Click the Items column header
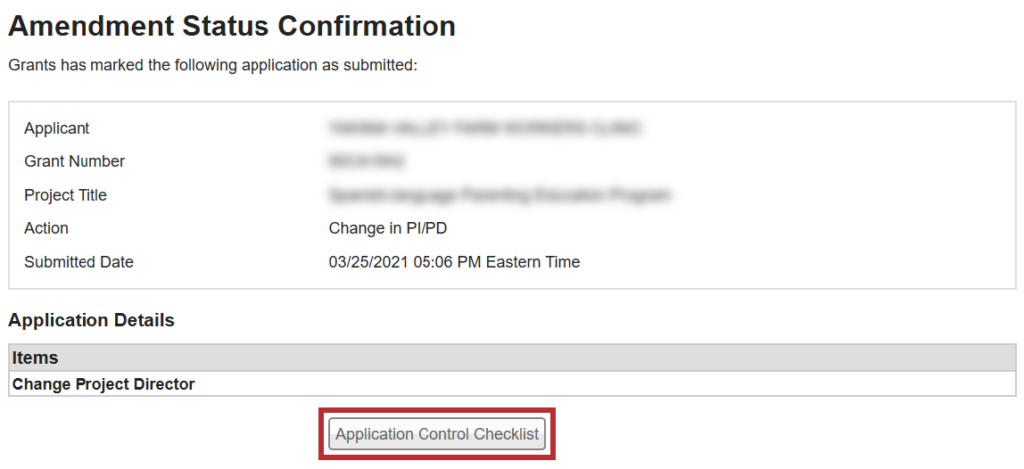 (x=35, y=357)
